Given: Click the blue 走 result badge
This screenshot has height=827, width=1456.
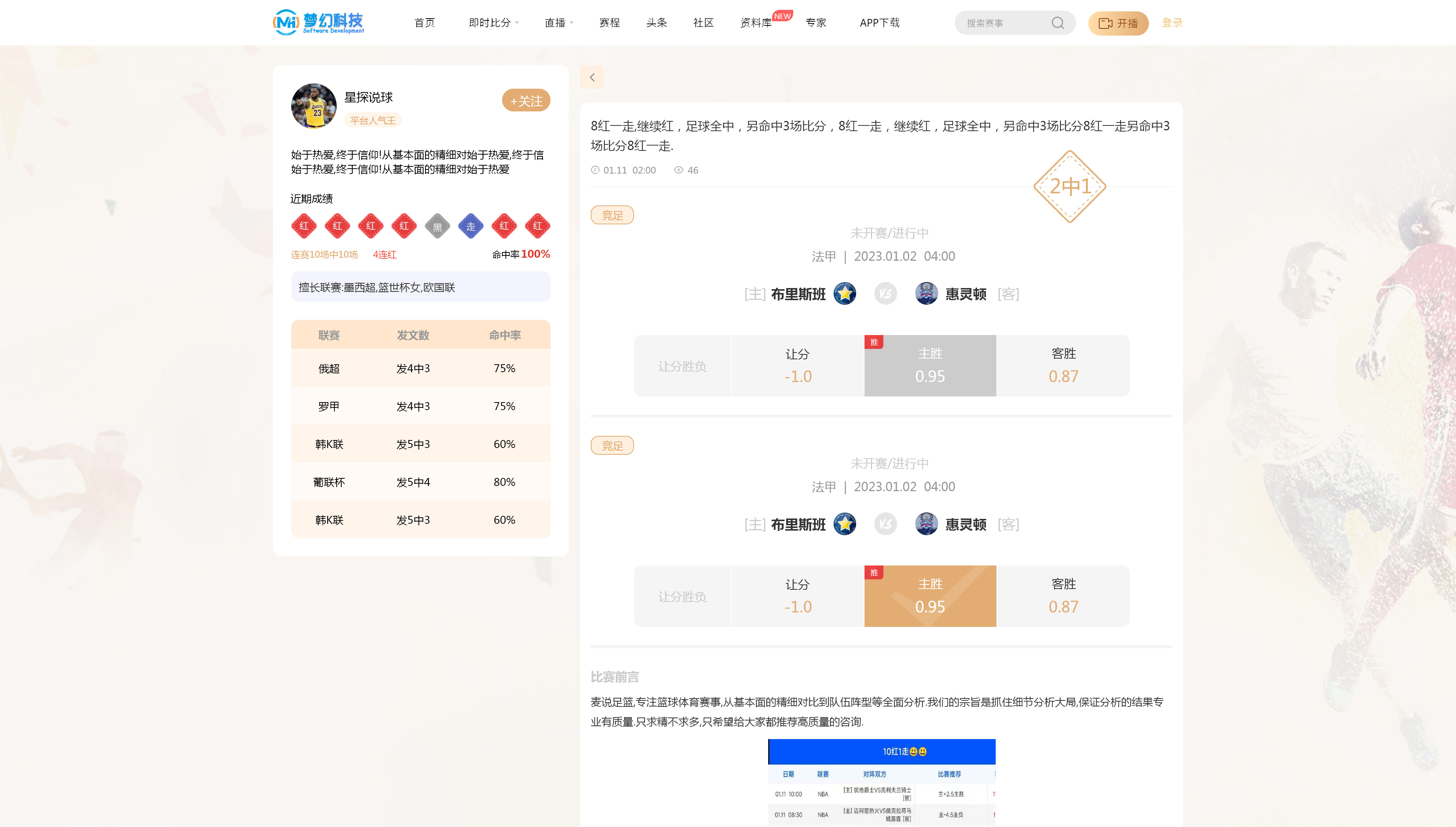Looking at the screenshot, I should (471, 226).
